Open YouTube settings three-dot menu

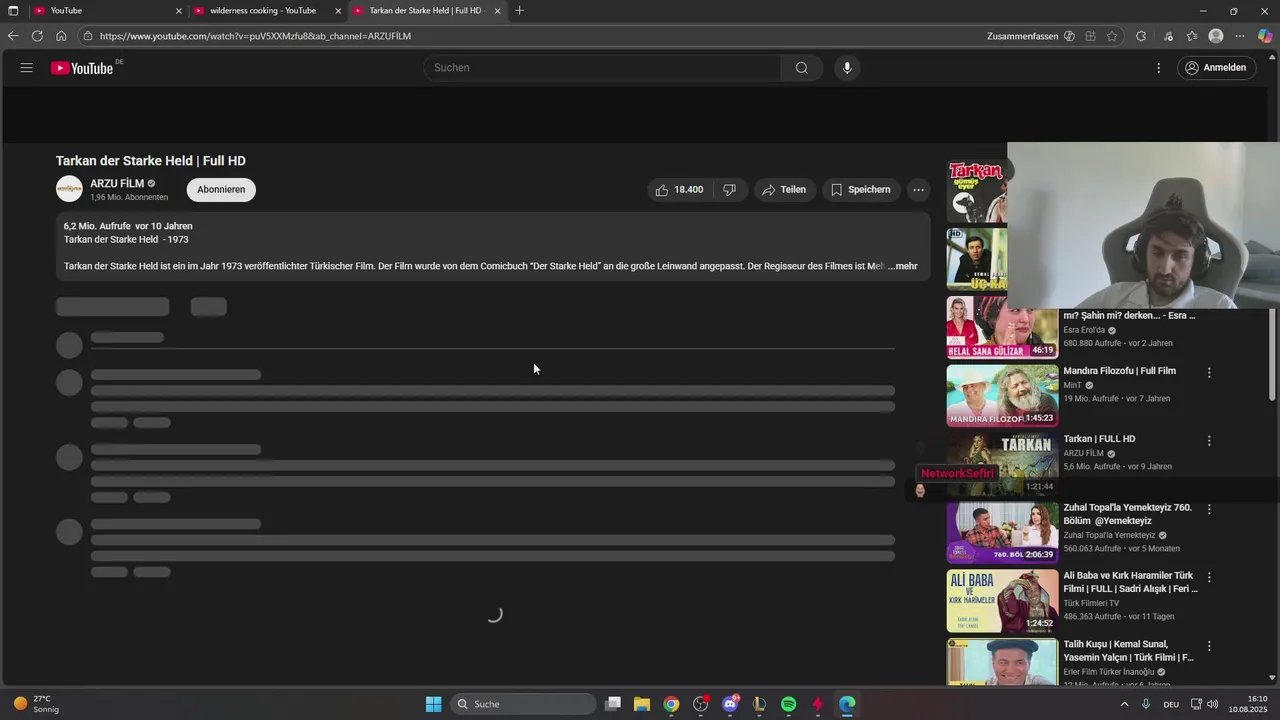[x=1159, y=68]
